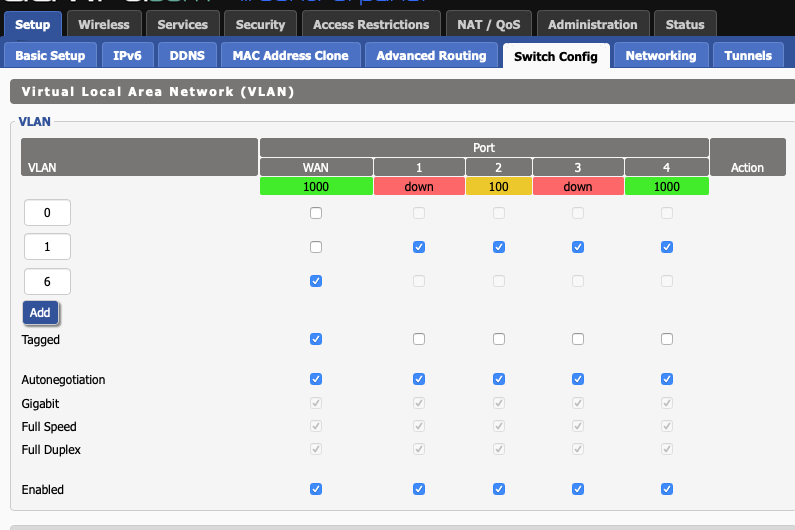Uncheck Enabled for port 1
This screenshot has width=795, height=530.
pyautogui.click(x=419, y=489)
